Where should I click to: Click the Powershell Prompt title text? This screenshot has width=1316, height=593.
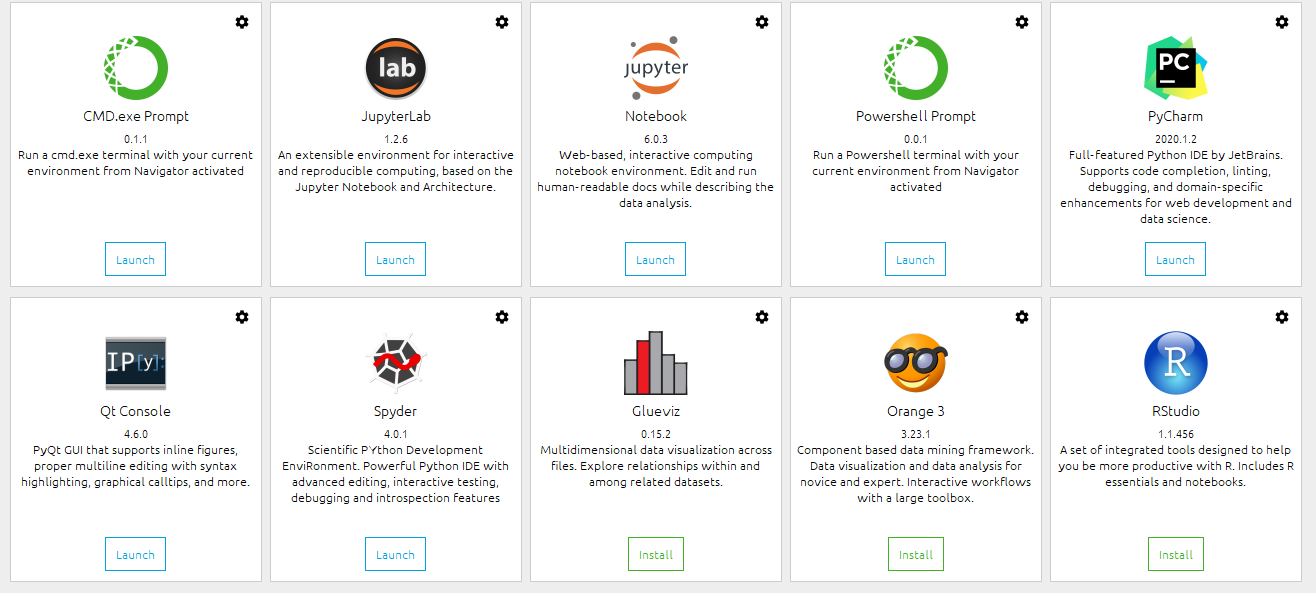915,116
